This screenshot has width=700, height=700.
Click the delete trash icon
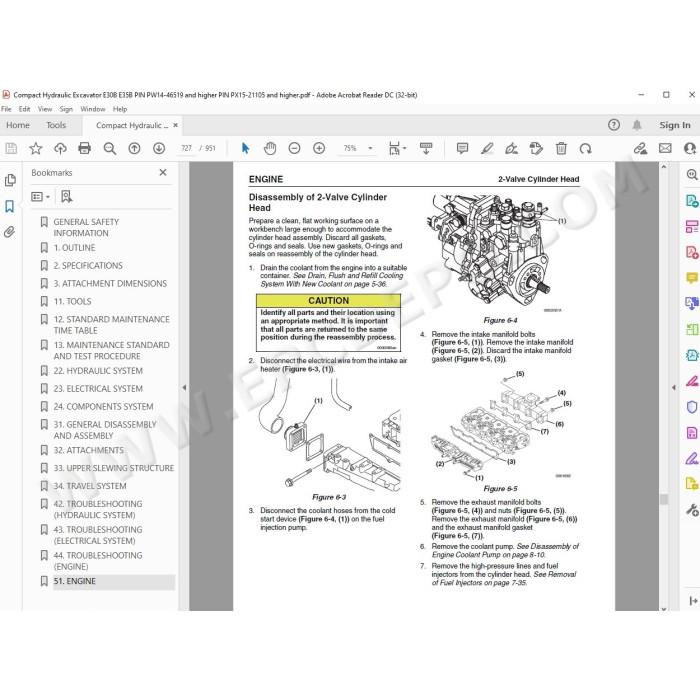pos(561,148)
